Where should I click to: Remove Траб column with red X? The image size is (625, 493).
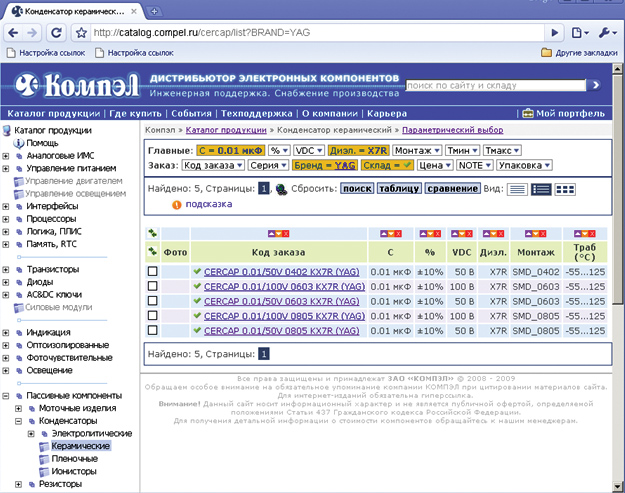click(x=592, y=234)
